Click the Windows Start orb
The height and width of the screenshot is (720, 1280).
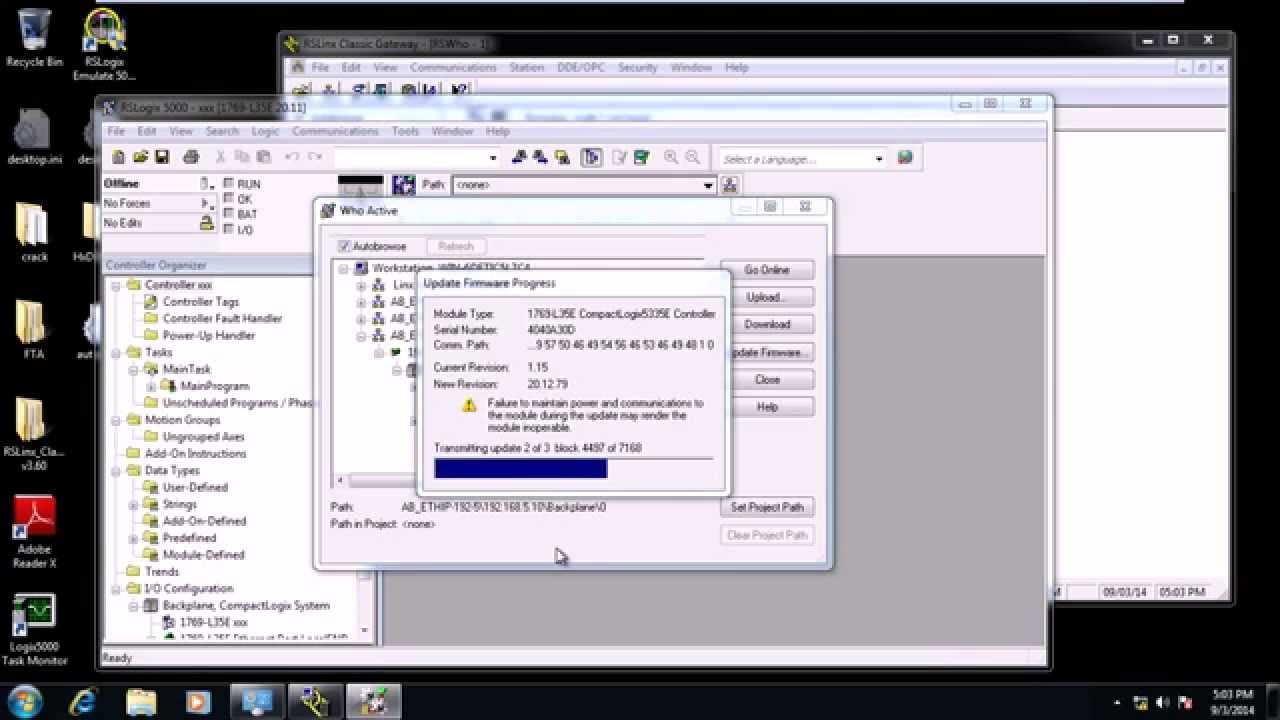(24, 701)
